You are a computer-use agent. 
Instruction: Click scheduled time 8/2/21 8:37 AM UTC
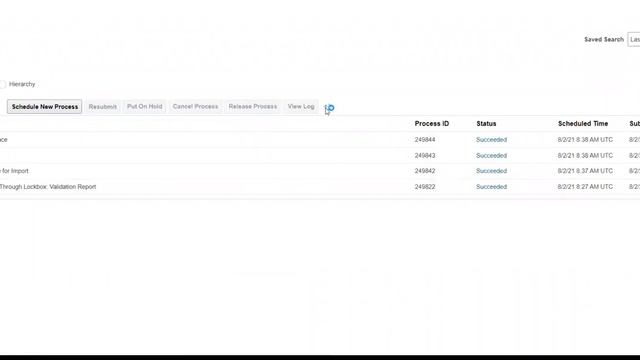585,171
